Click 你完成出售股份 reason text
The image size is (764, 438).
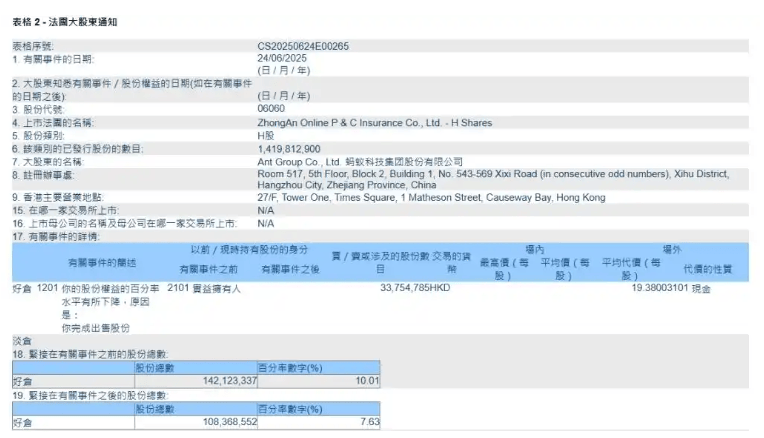click(96, 328)
